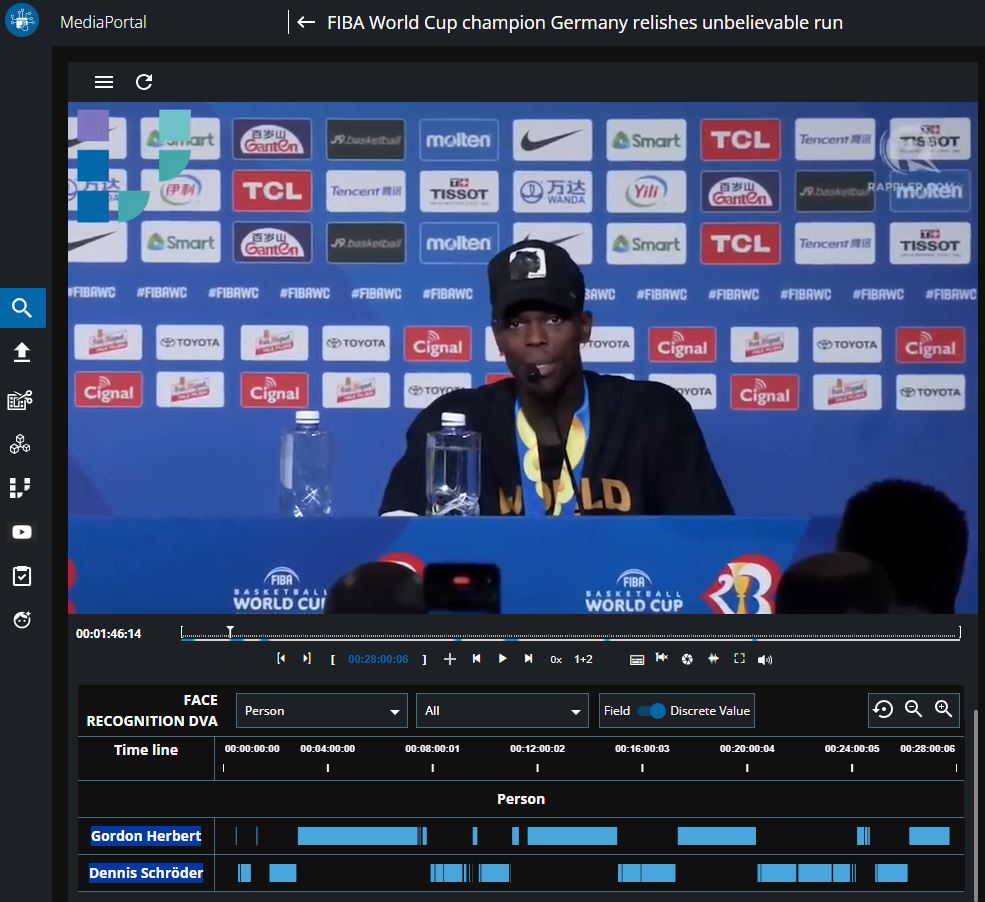Click the refresh icon above the video

[x=144, y=82]
